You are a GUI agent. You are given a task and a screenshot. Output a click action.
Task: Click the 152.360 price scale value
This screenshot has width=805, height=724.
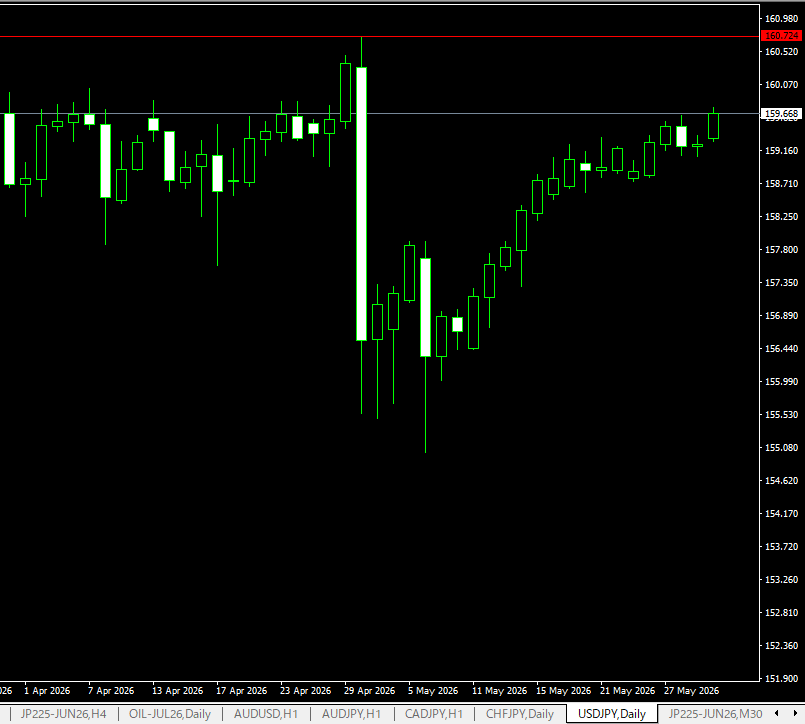click(x=781, y=645)
